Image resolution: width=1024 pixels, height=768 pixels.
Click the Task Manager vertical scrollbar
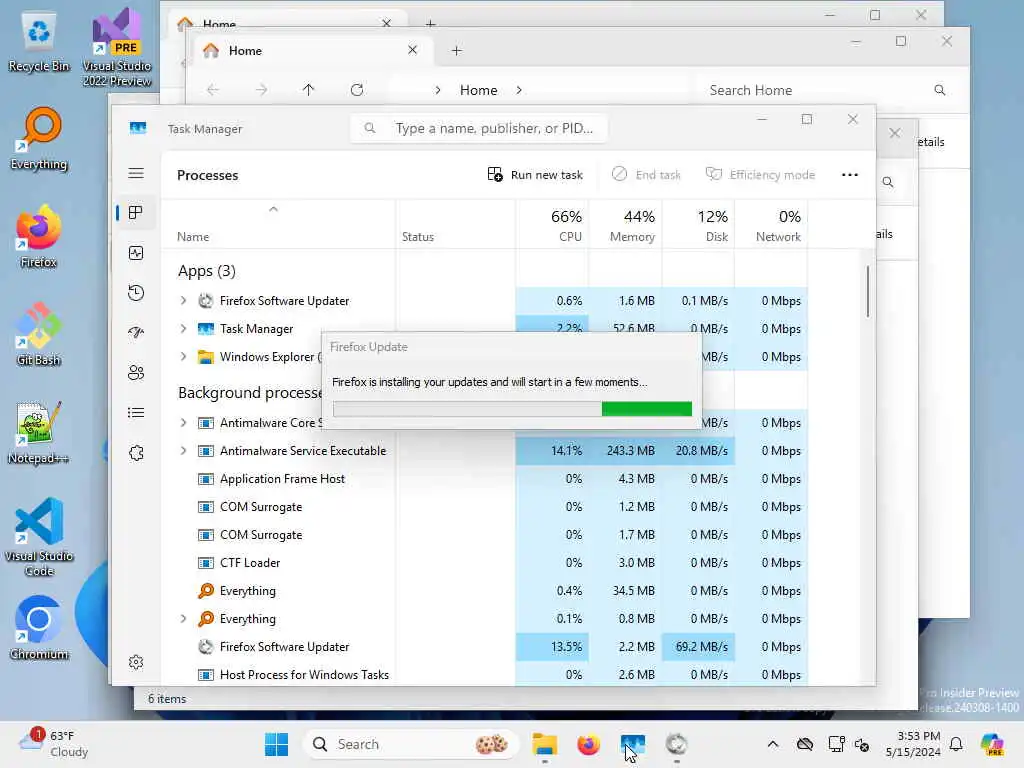868,291
